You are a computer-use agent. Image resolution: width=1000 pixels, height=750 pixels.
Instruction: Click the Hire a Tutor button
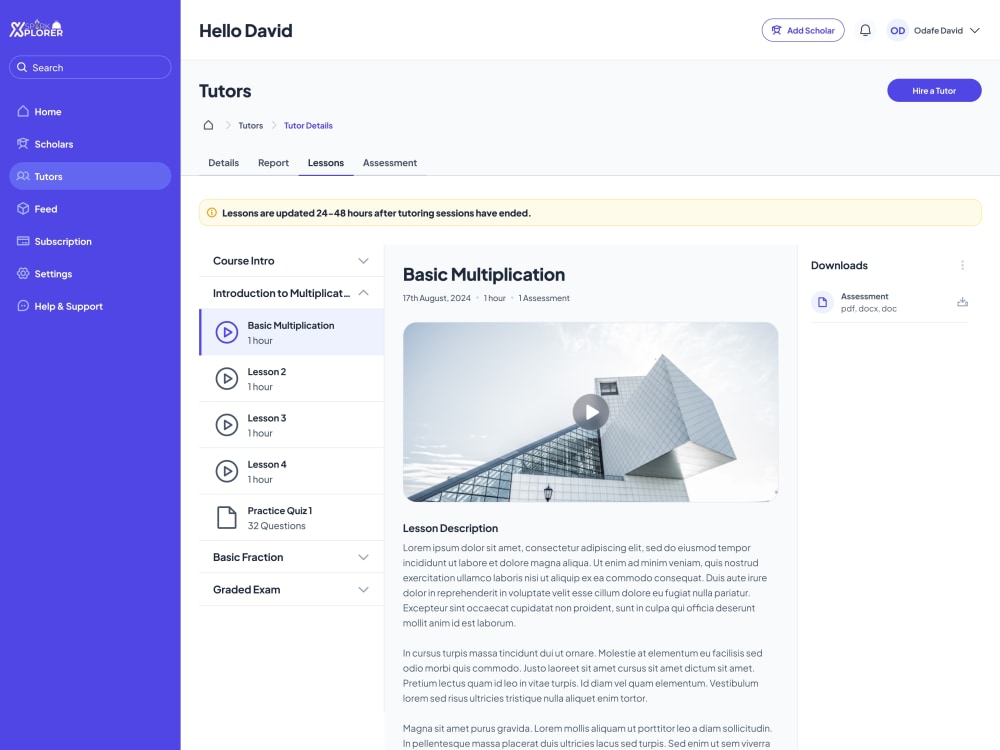(x=934, y=91)
